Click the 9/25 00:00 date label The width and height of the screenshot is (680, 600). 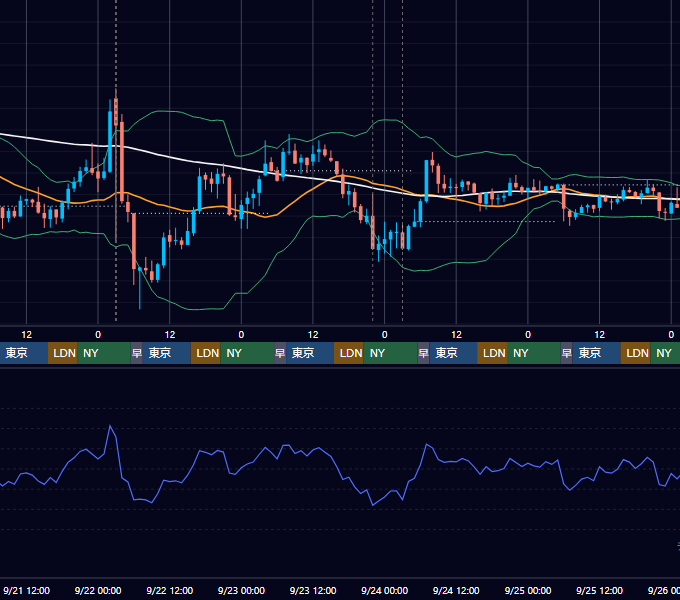click(528, 590)
